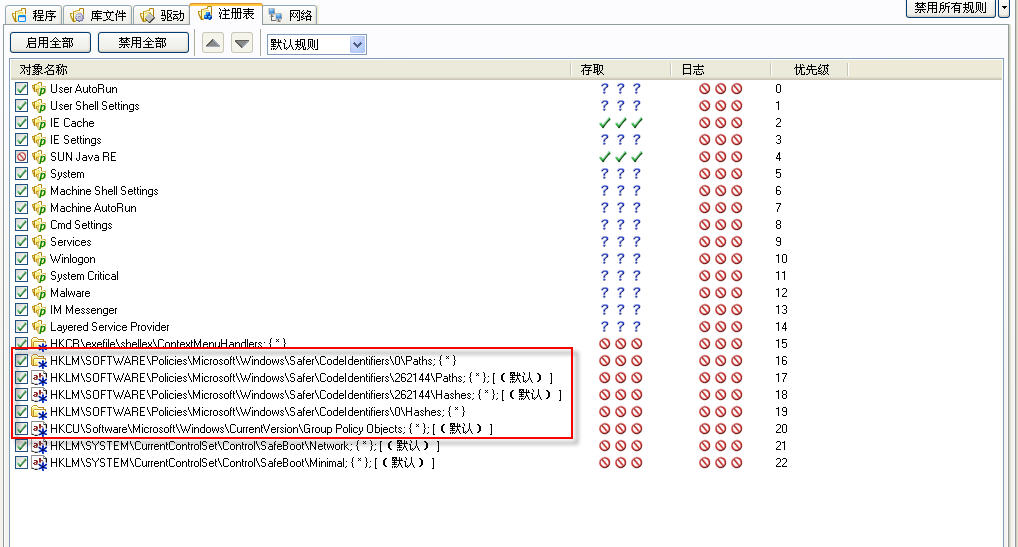Click the blocked access icons for priority 16 row

[621, 361]
